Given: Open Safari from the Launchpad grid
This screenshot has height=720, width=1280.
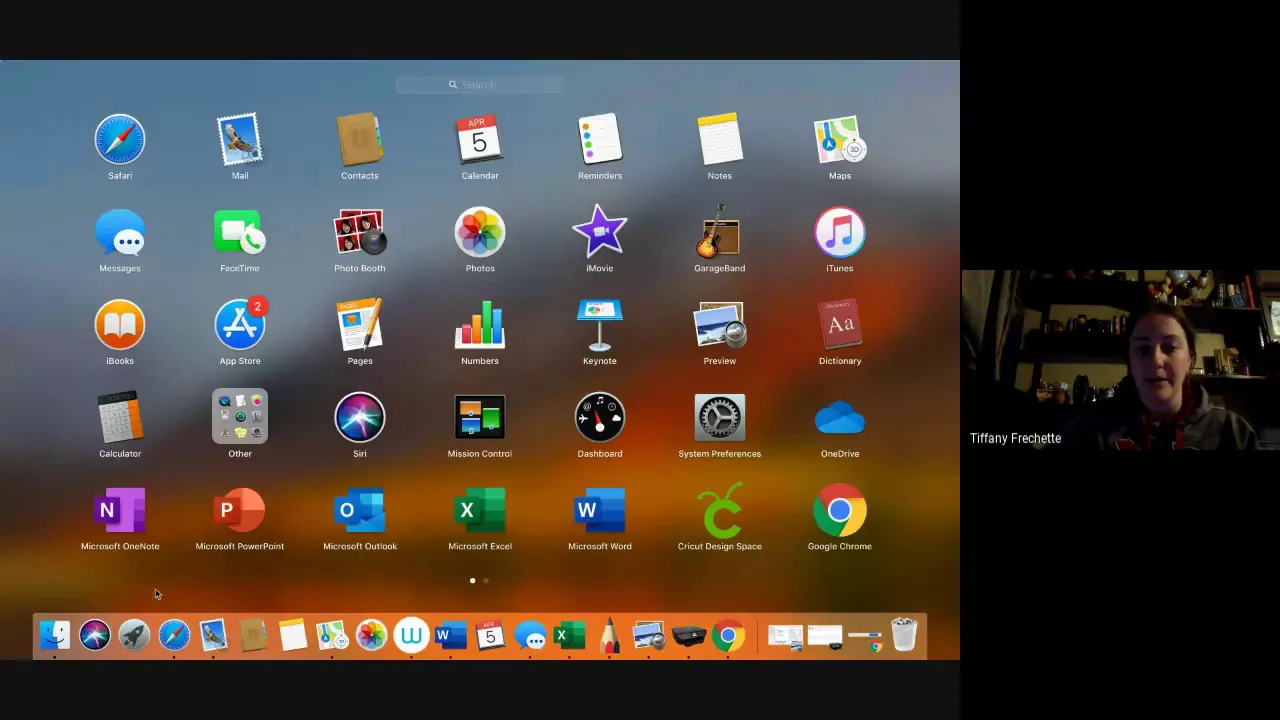Looking at the screenshot, I should click(120, 140).
